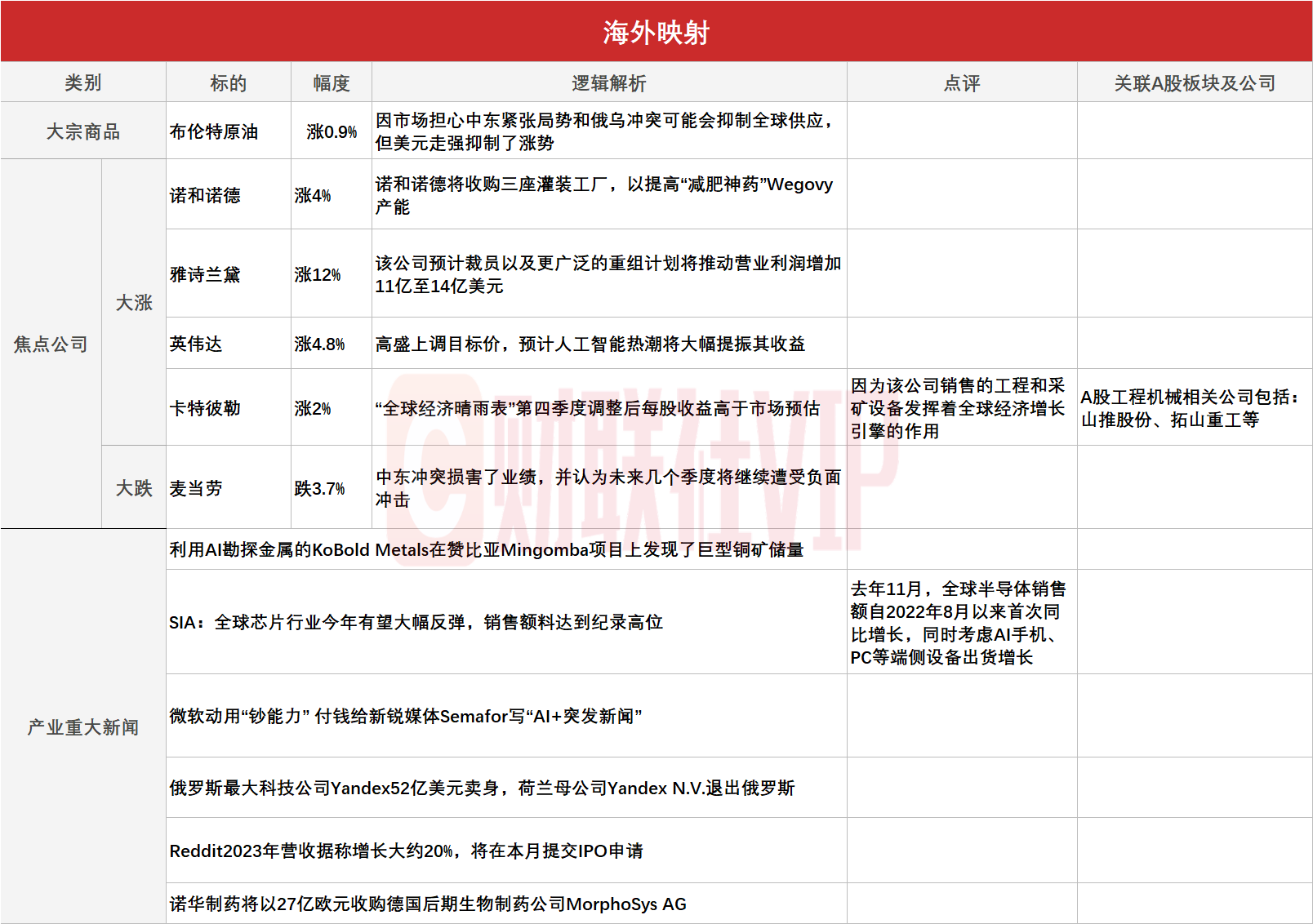
Task: Select the 点评 column header
Action: point(961,82)
